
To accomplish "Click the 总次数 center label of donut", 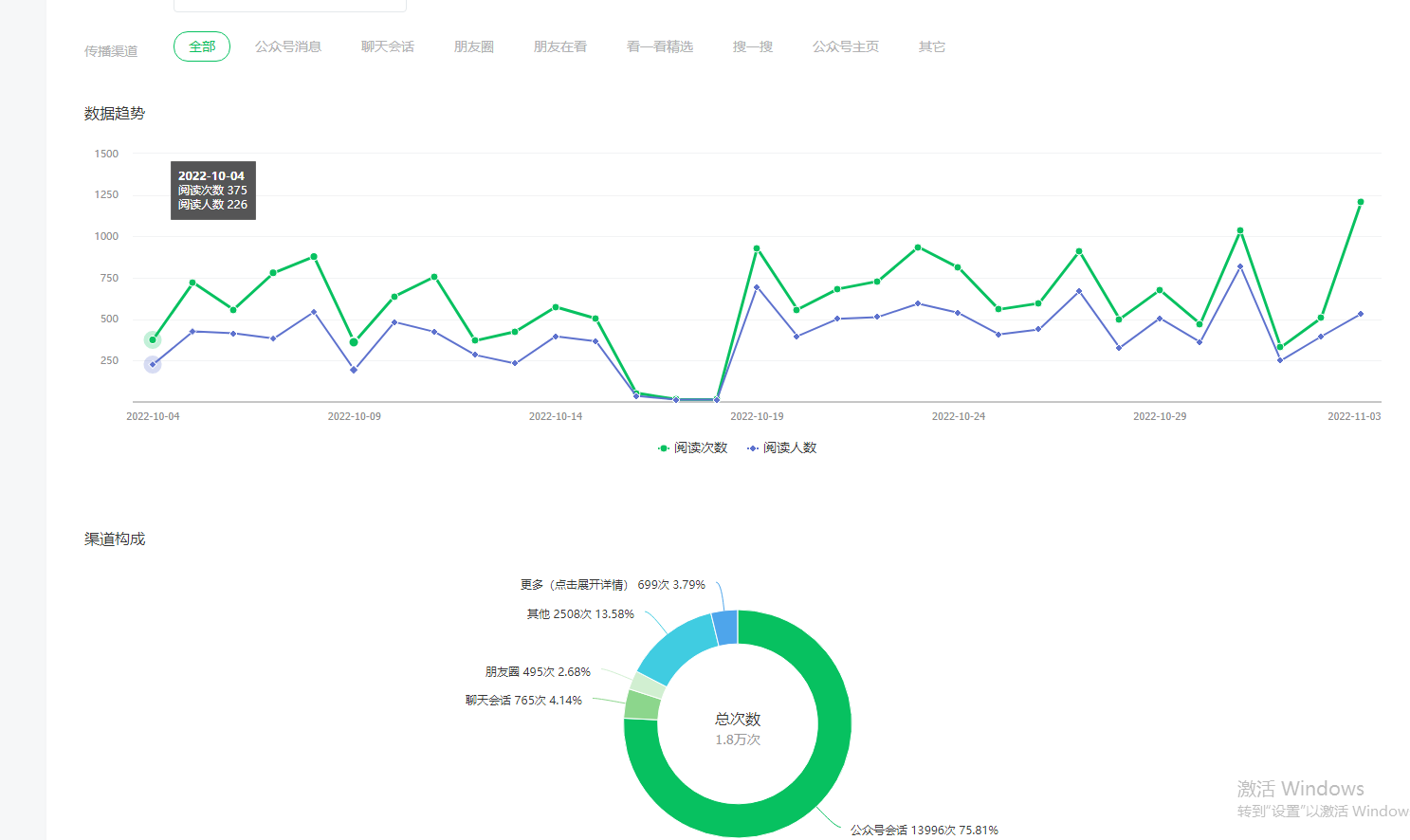I will point(738,720).
